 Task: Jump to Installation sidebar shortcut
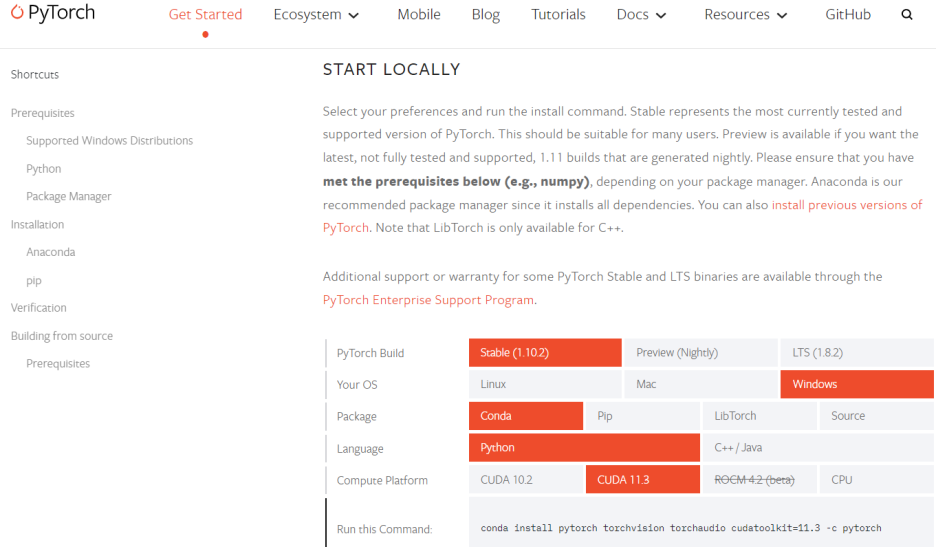click(x=37, y=224)
